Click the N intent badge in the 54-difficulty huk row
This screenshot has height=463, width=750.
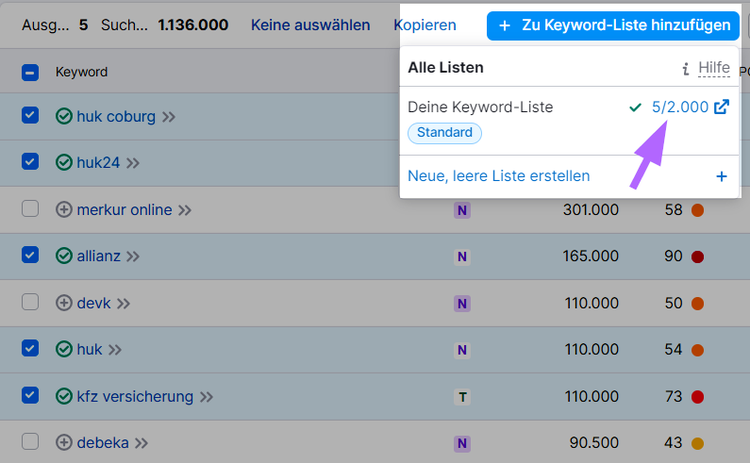tap(462, 350)
